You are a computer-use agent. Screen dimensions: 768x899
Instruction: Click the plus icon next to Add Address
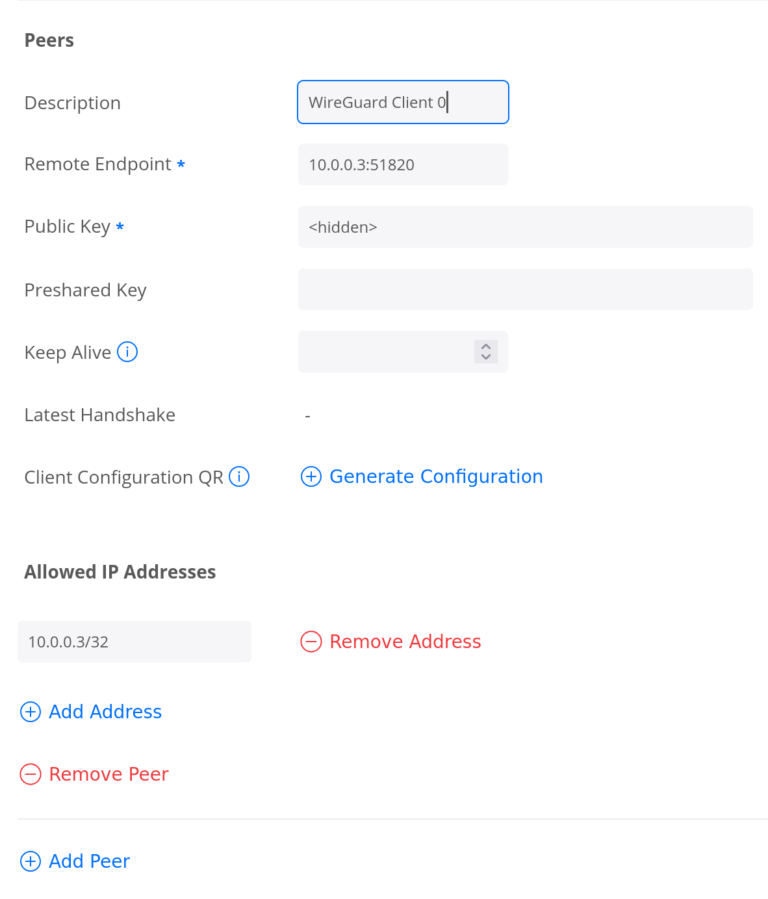pyautogui.click(x=30, y=712)
